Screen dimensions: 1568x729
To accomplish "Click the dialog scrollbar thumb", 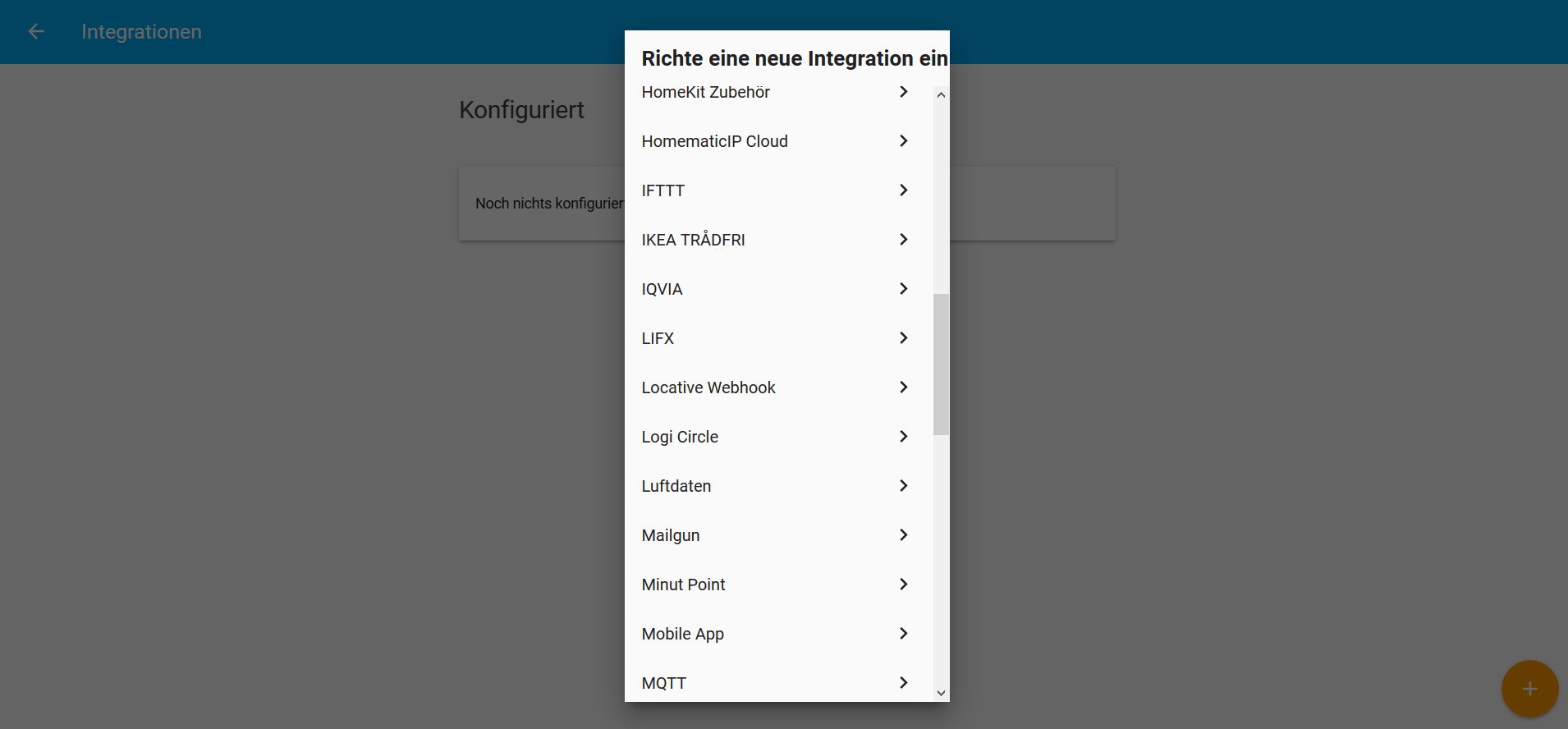I will pos(941,364).
